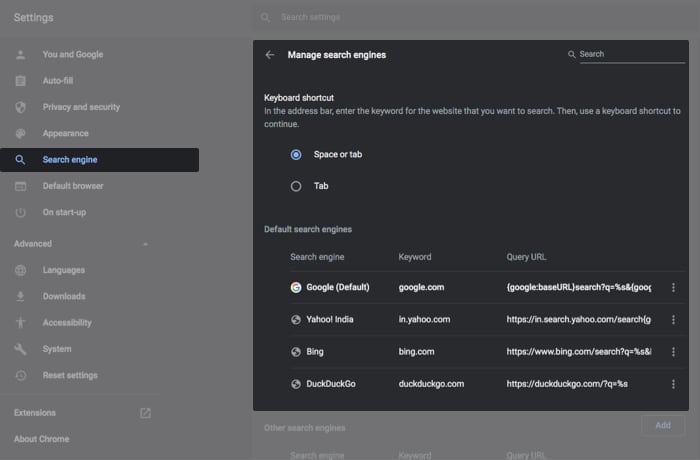Screen dimensions: 700x460
Task: Click the magnifier icon in Manage search engines search
Action: pos(571,54)
